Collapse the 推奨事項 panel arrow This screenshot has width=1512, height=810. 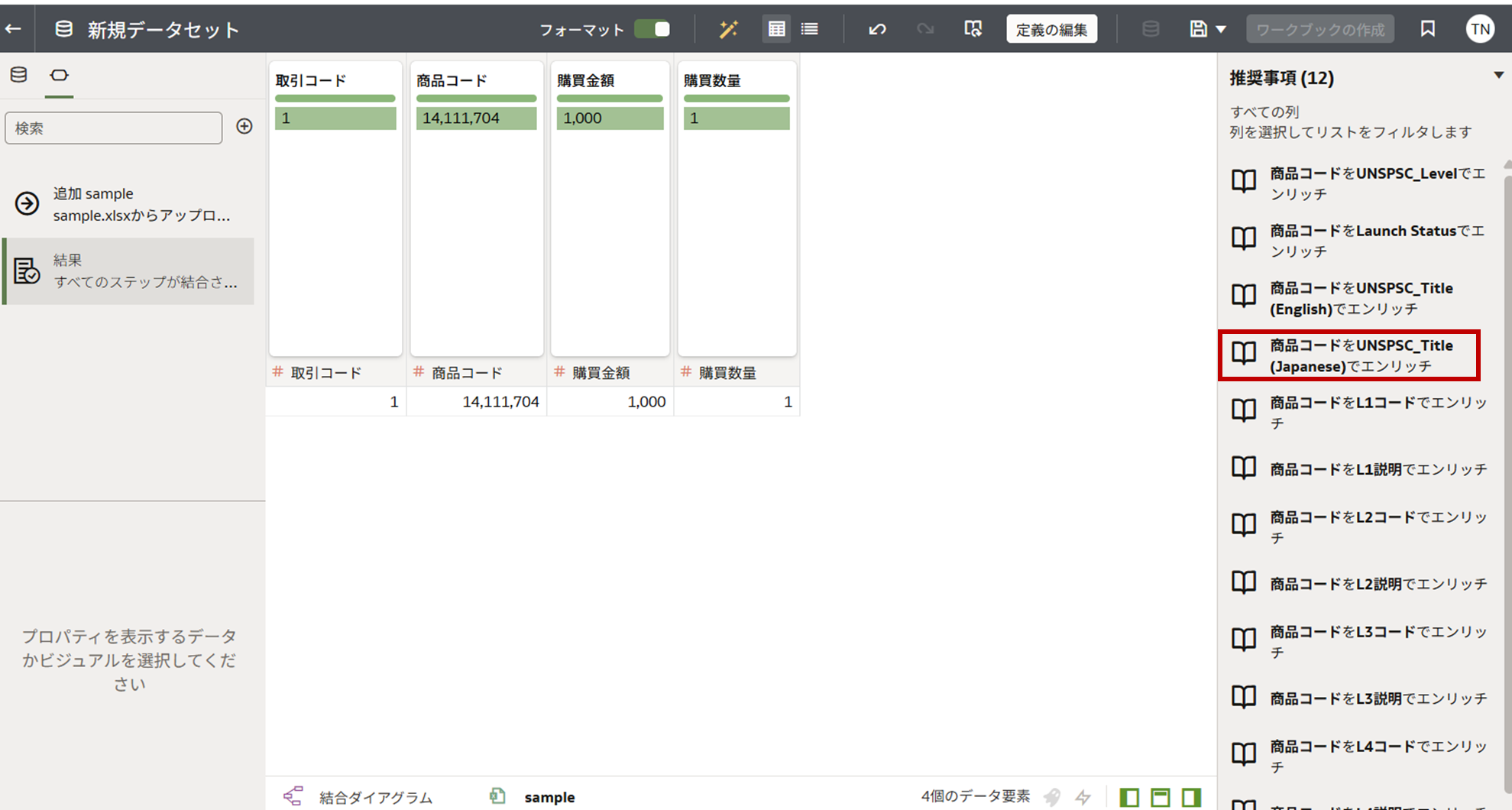click(1498, 75)
